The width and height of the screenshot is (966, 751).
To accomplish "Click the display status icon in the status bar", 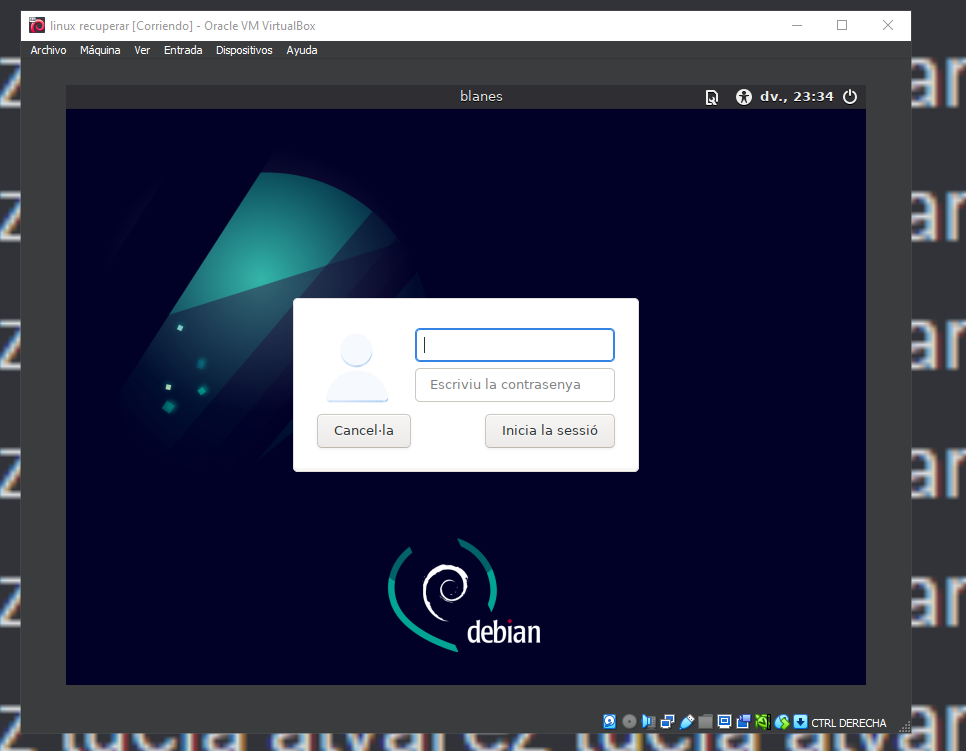I will pyautogui.click(x=724, y=721).
